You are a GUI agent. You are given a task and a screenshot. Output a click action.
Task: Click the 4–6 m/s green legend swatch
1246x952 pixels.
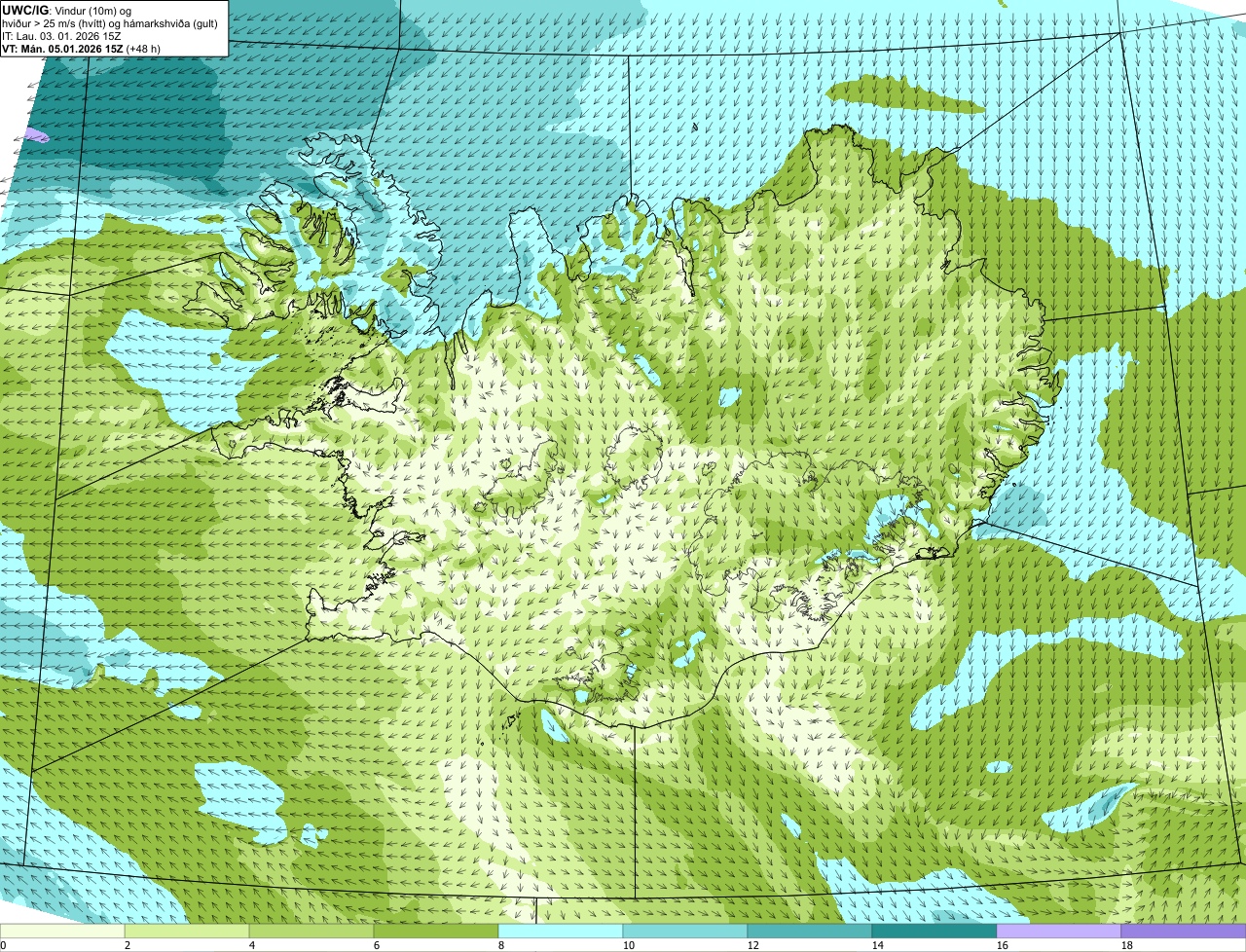tap(311, 931)
